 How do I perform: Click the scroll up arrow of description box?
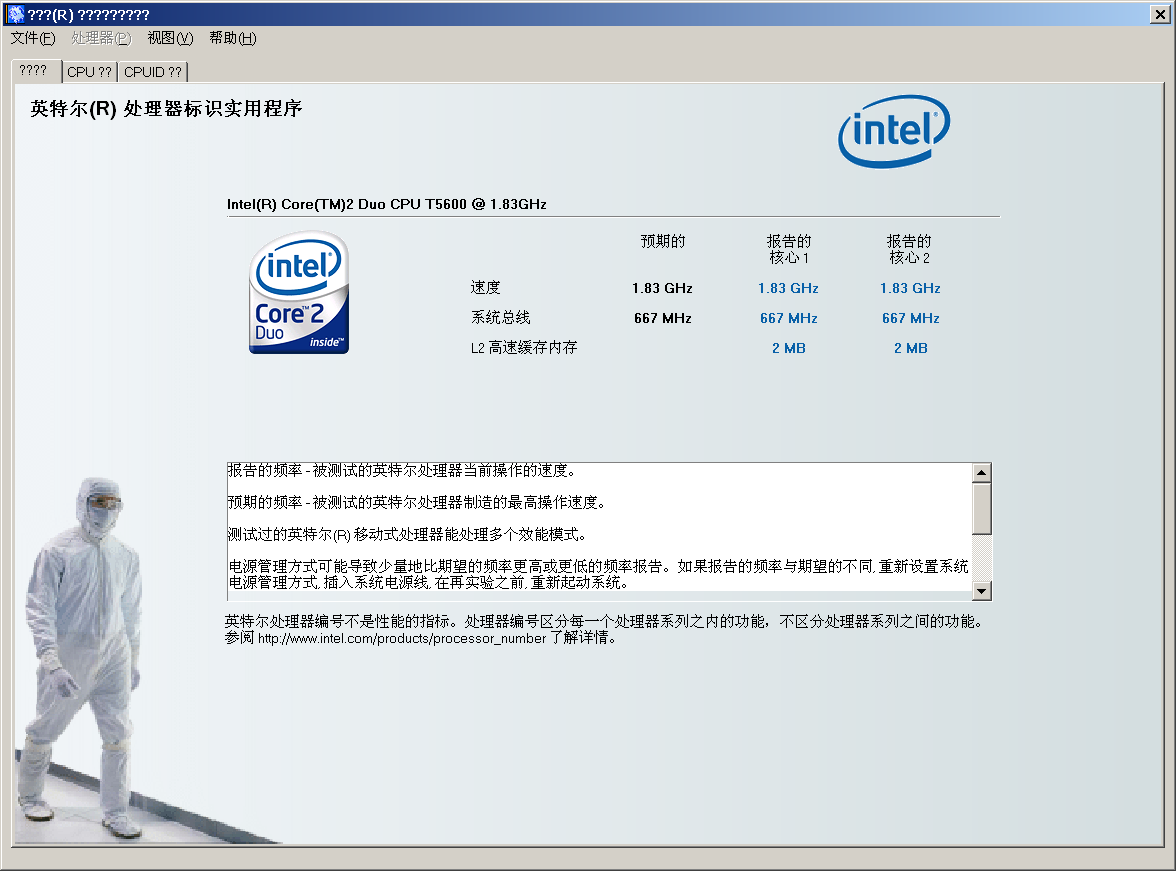point(982,473)
